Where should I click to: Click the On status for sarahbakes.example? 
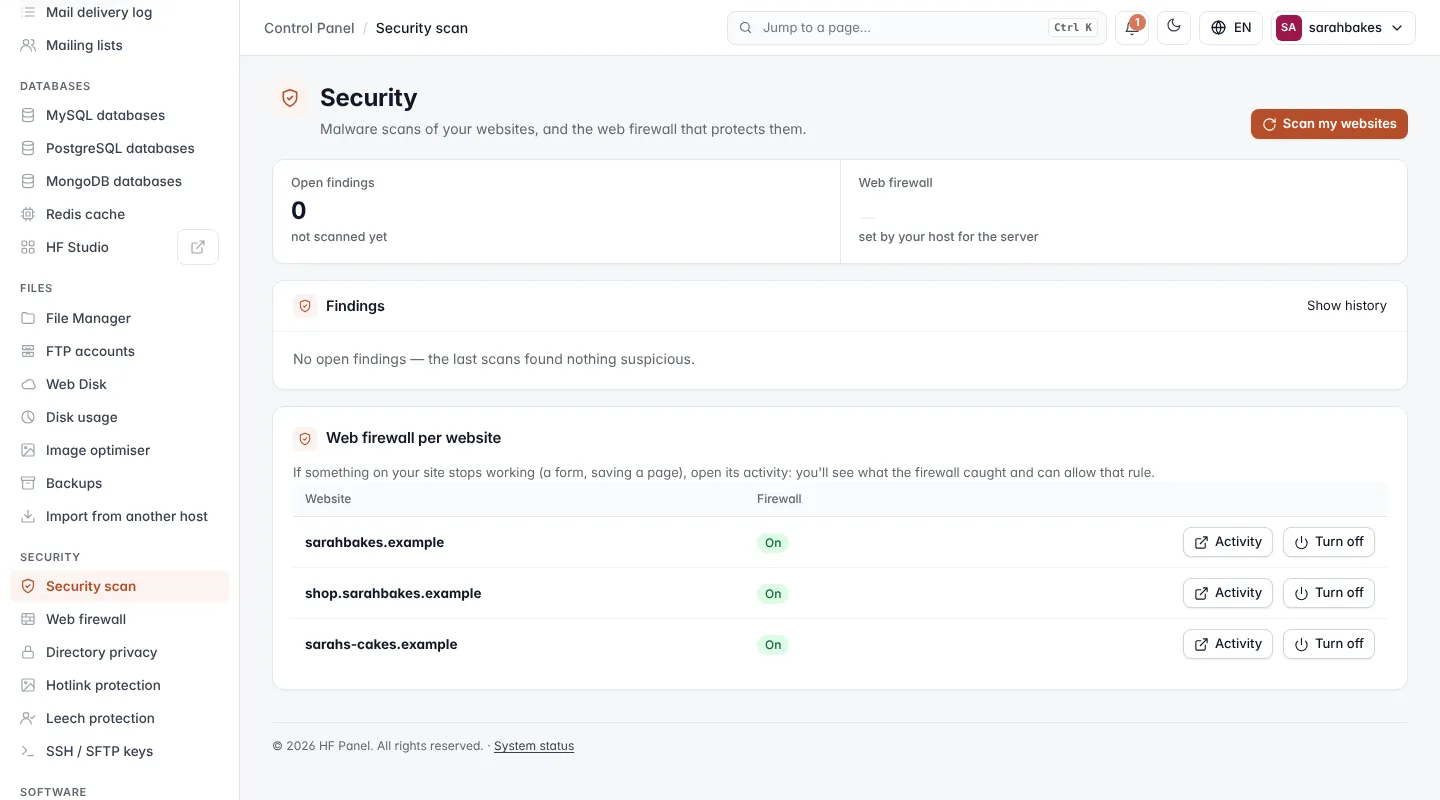click(773, 543)
